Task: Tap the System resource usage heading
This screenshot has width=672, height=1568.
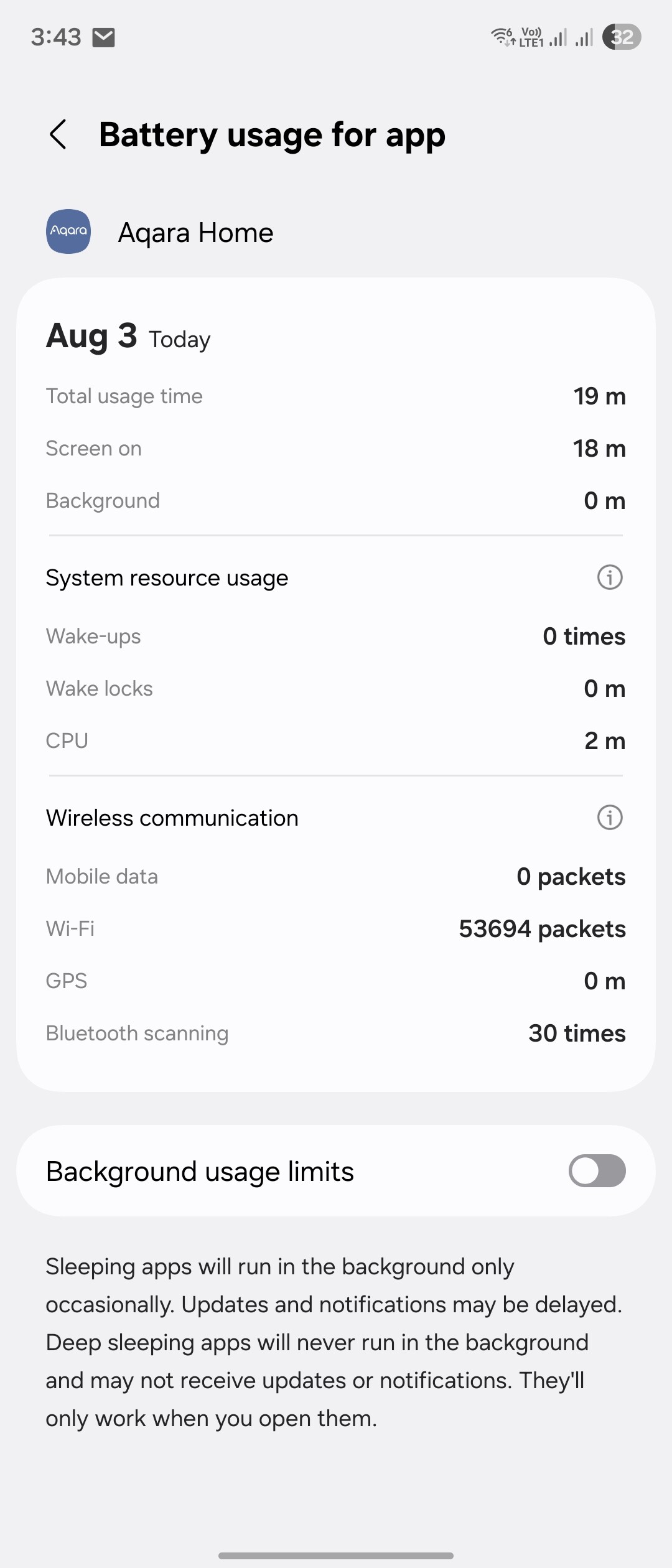Action: pos(167,578)
